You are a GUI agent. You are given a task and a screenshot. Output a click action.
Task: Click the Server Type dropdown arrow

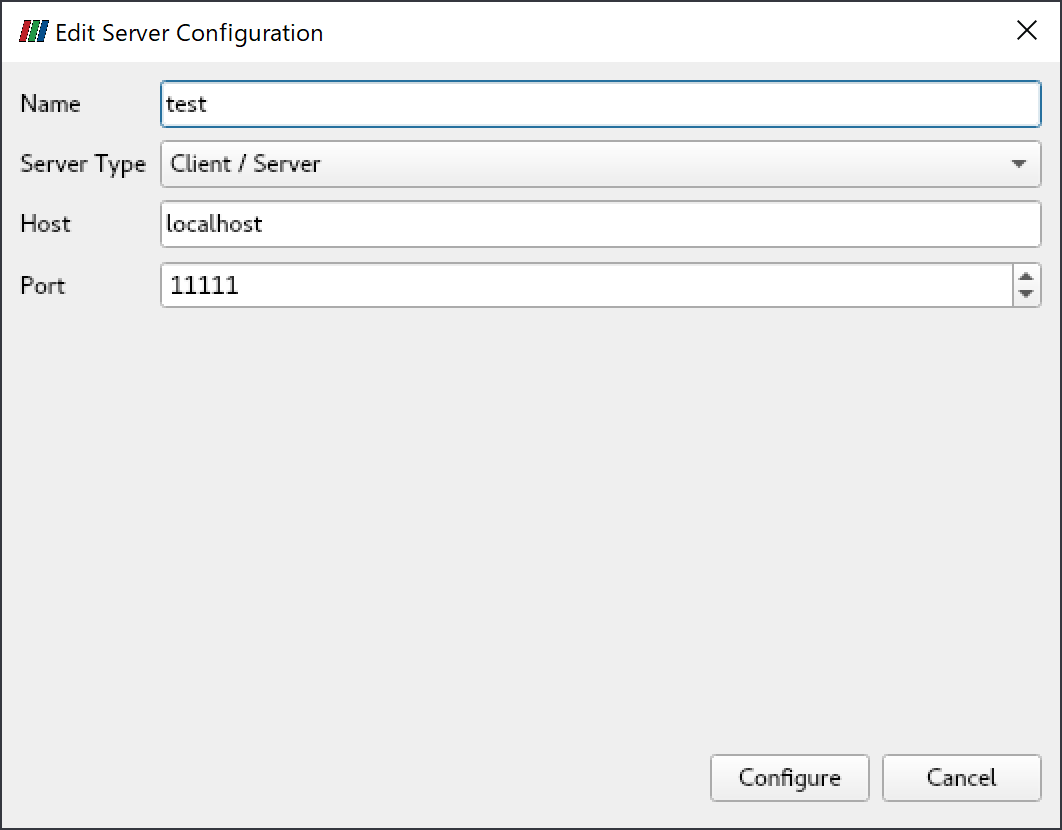(1018, 164)
